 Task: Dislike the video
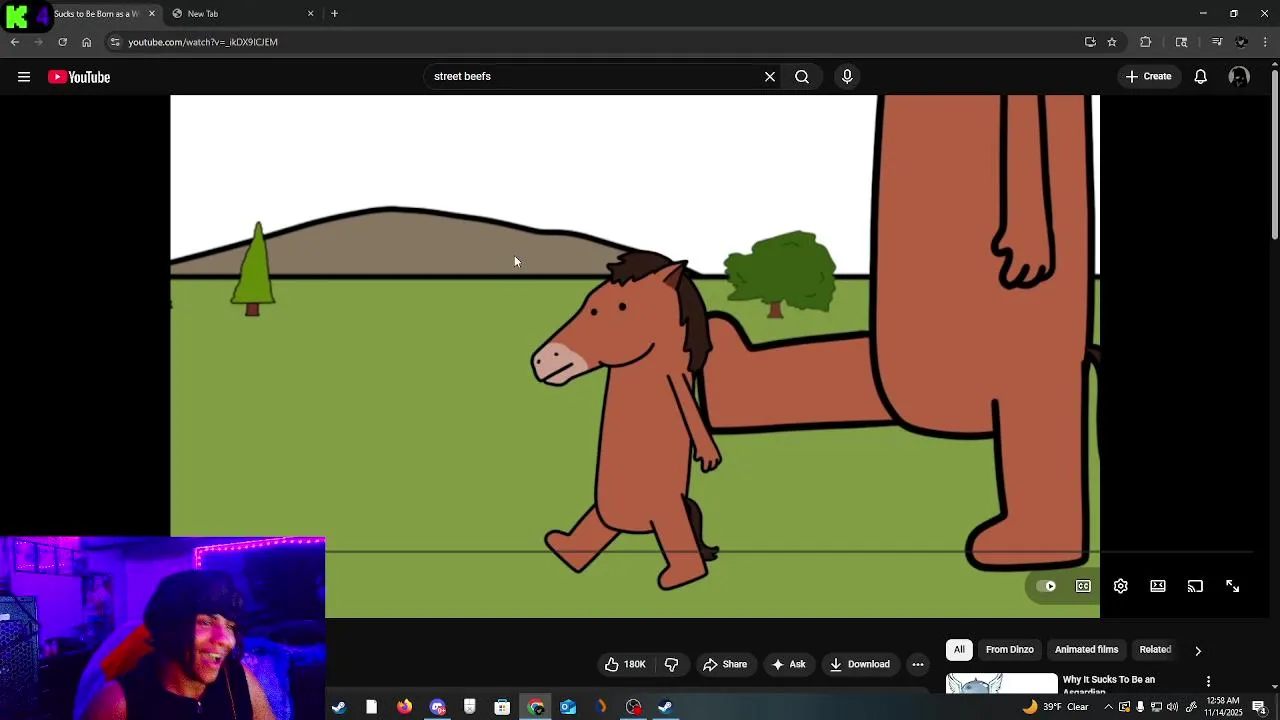(x=672, y=664)
